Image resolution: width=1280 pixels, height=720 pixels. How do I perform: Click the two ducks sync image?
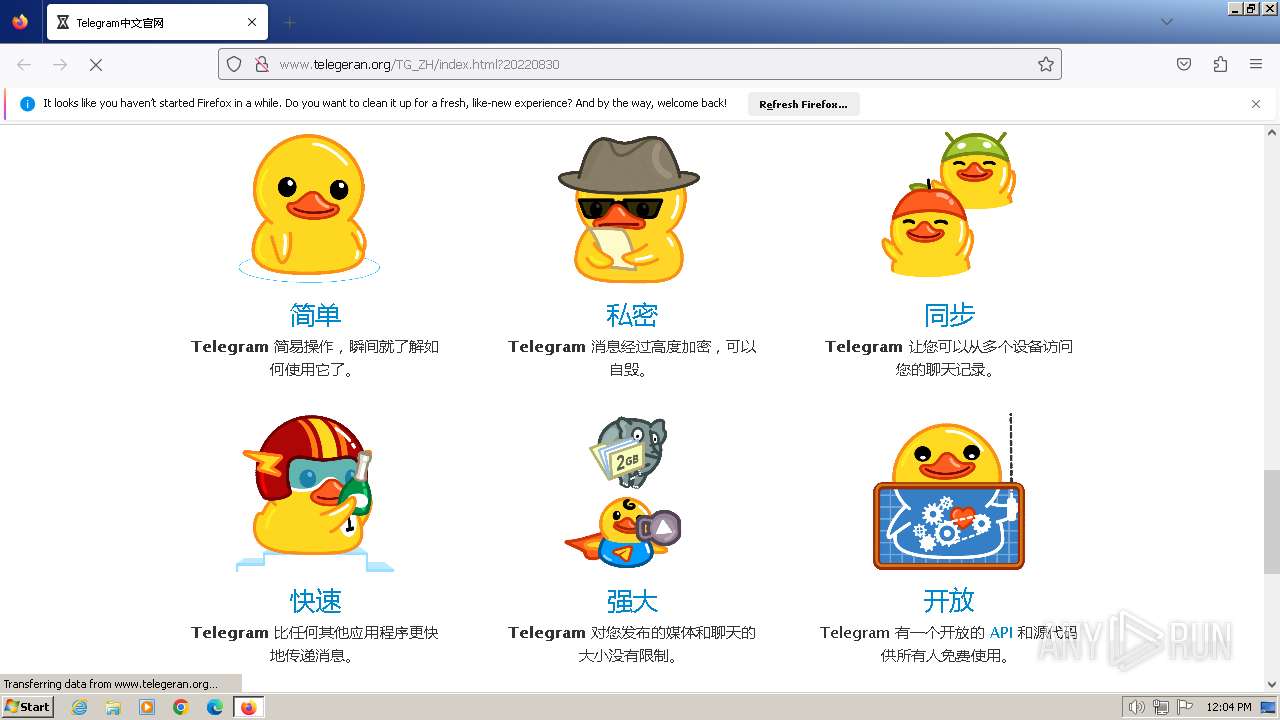point(948,204)
